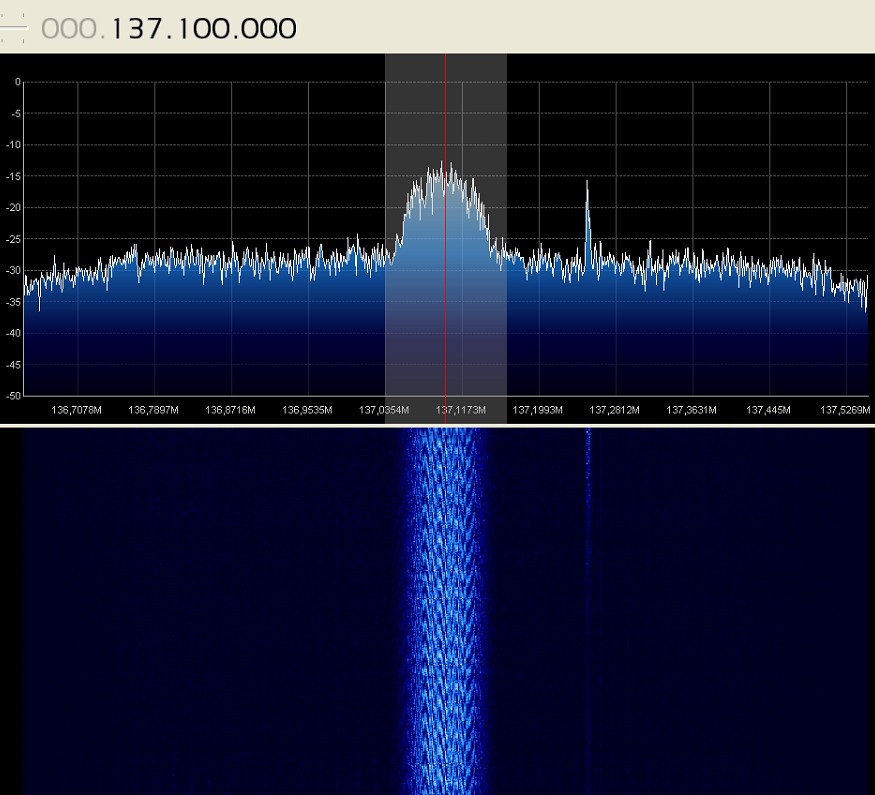Click the 137,445M frequency axis label

768,410
